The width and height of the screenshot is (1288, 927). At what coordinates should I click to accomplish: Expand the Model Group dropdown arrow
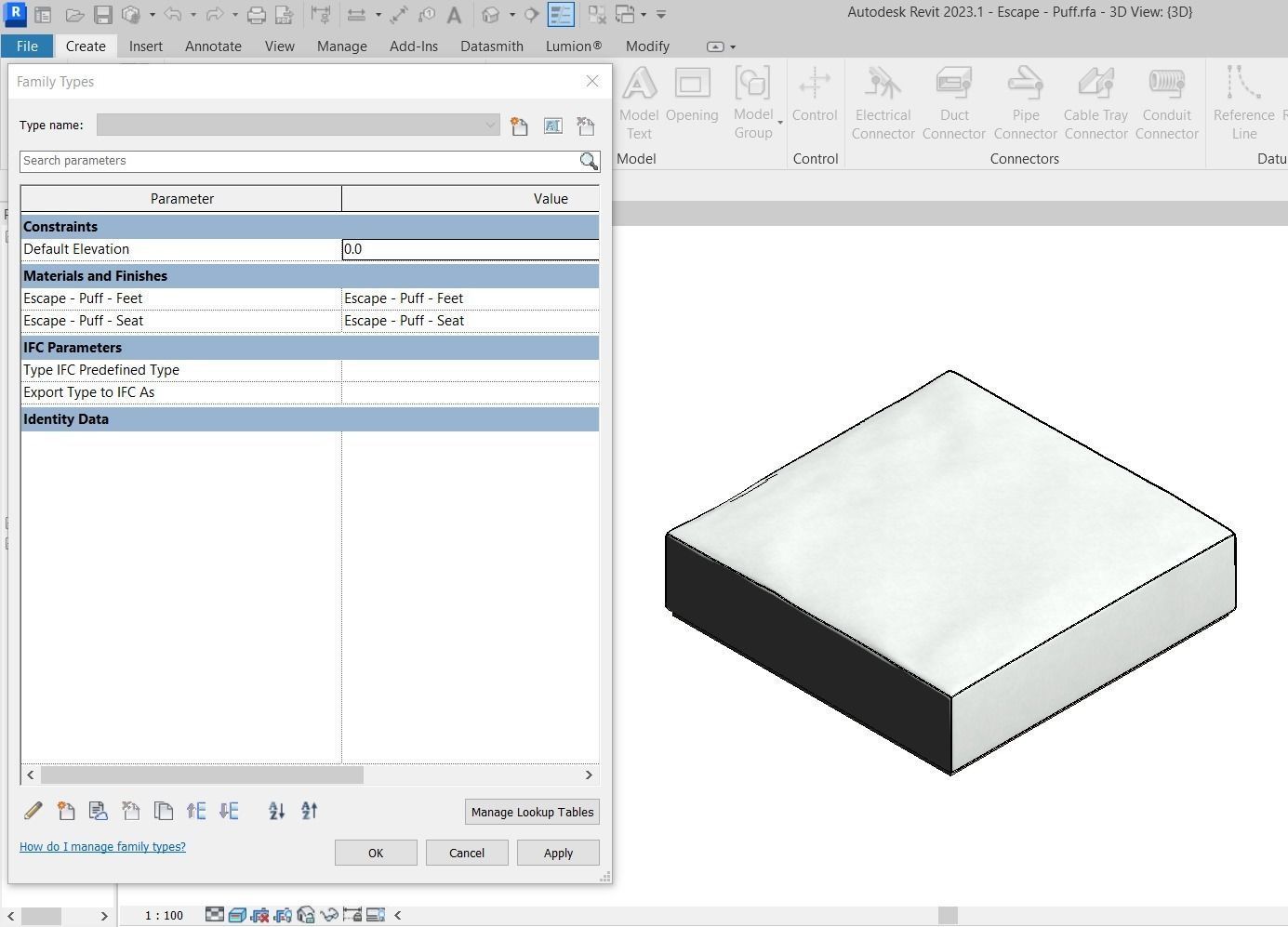(x=780, y=122)
